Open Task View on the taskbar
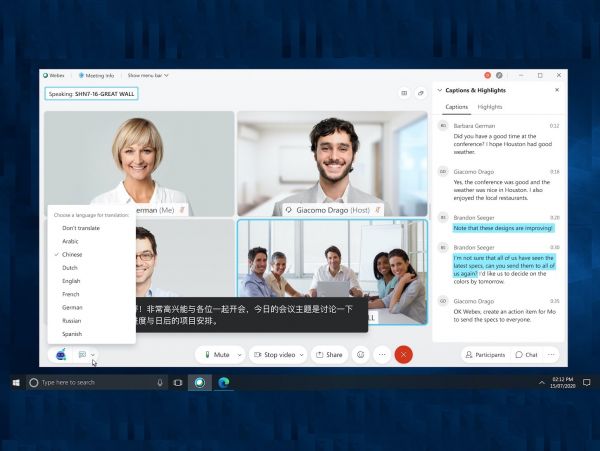This screenshot has width=600, height=451. point(178,383)
